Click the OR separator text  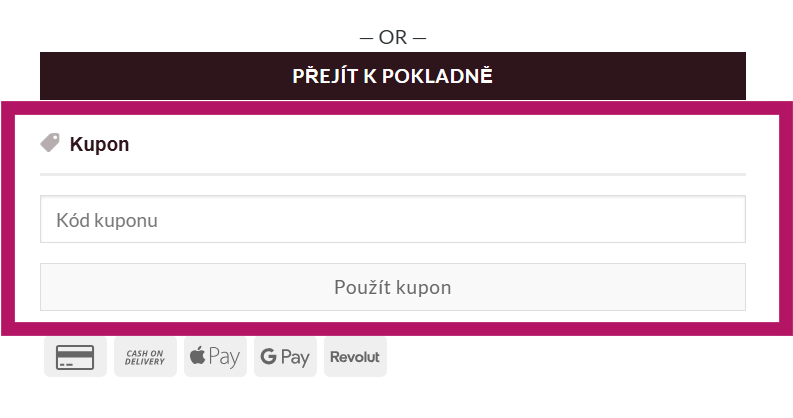click(392, 38)
